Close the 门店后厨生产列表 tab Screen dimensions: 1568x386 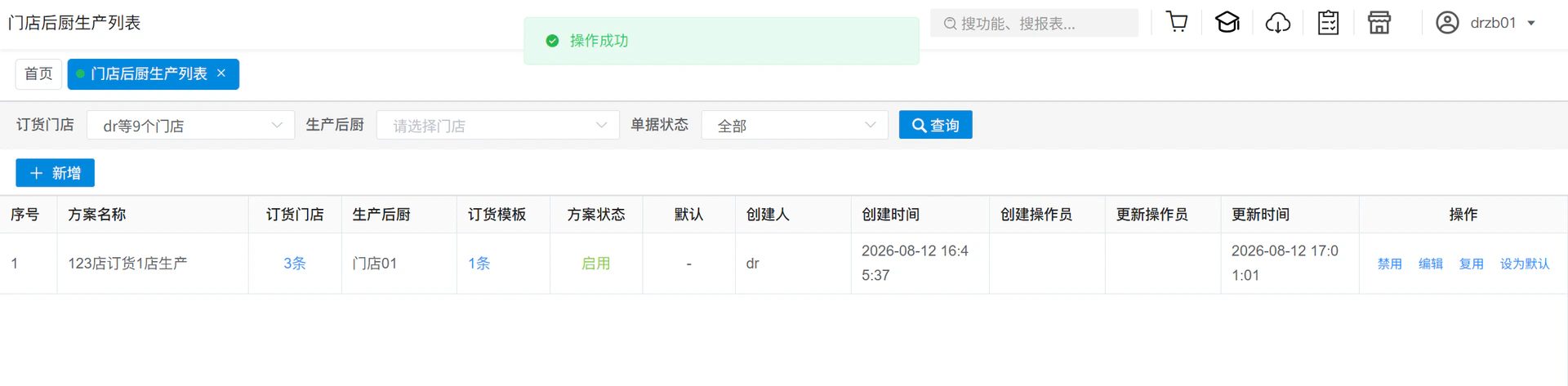221,73
